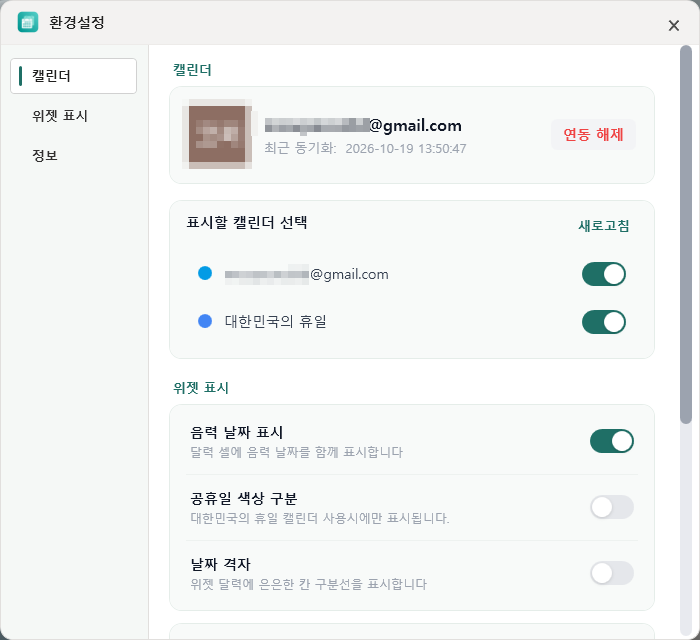Close the 환경설정 window

[674, 26]
